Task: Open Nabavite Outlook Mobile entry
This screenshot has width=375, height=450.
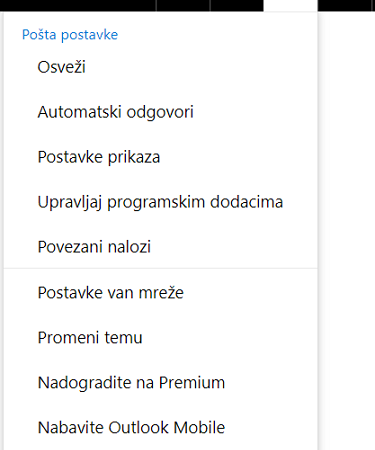Action: click(x=161, y=428)
